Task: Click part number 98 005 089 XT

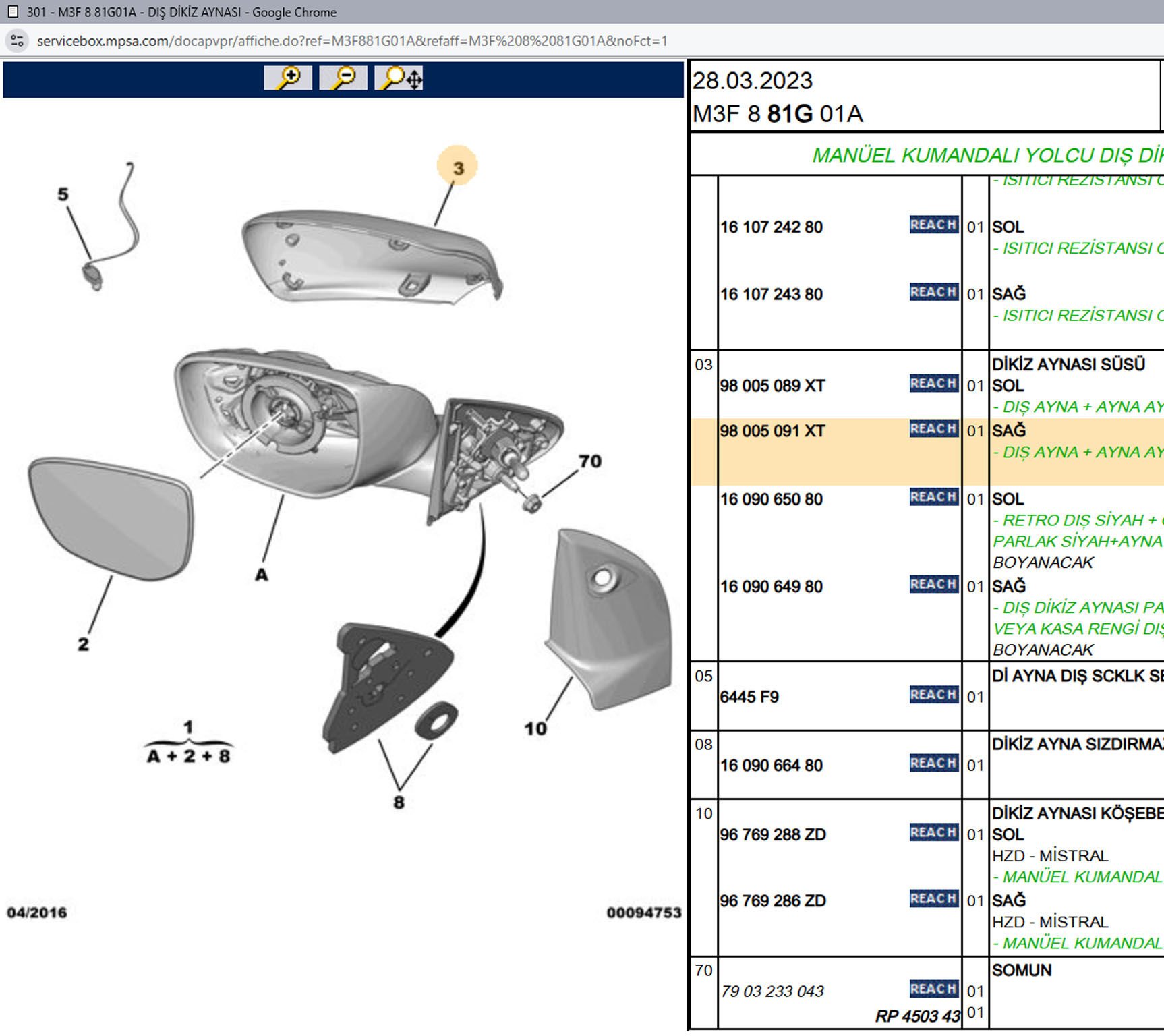Action: (772, 386)
